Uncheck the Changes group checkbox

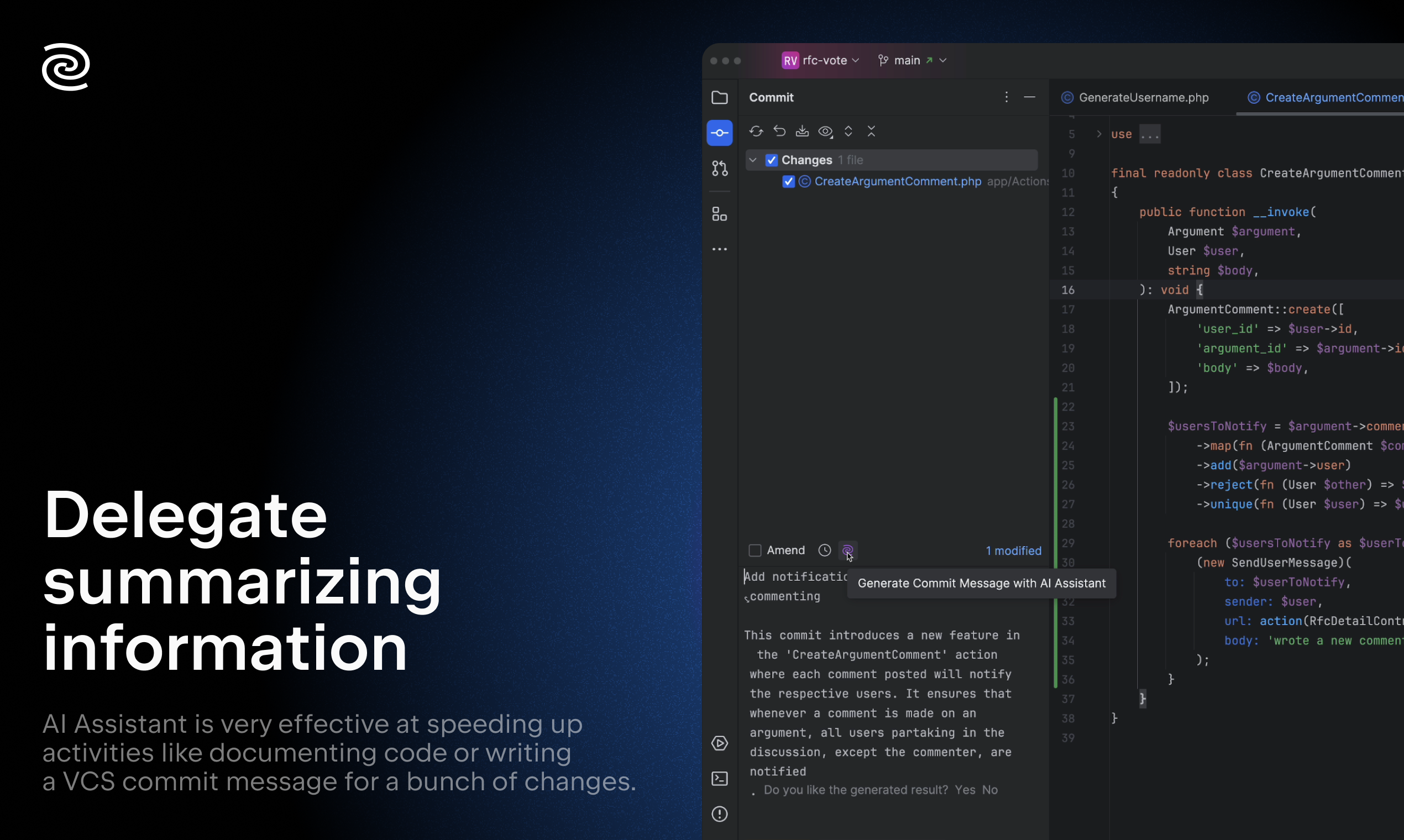(x=771, y=160)
